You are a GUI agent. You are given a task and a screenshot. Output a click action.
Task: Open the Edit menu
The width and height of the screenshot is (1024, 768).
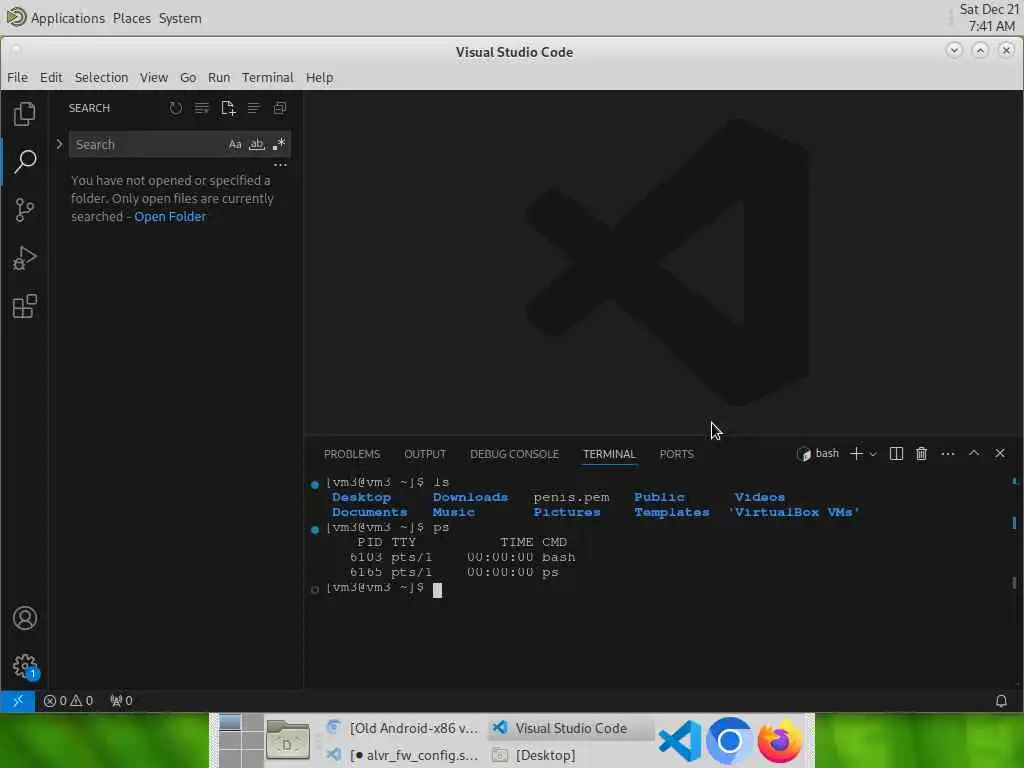tap(51, 77)
